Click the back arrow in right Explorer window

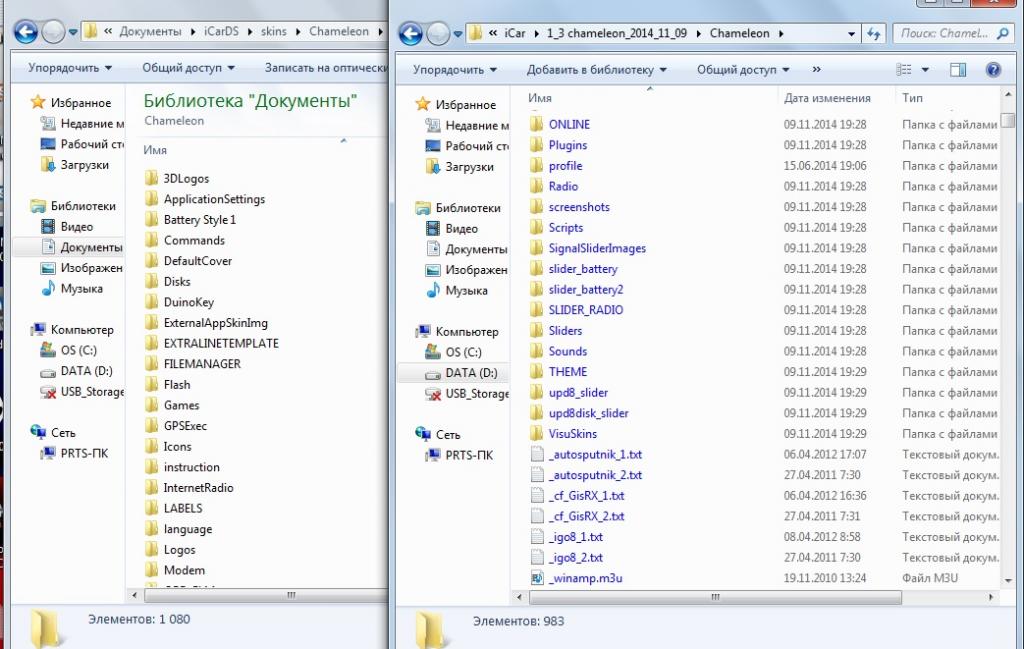411,33
